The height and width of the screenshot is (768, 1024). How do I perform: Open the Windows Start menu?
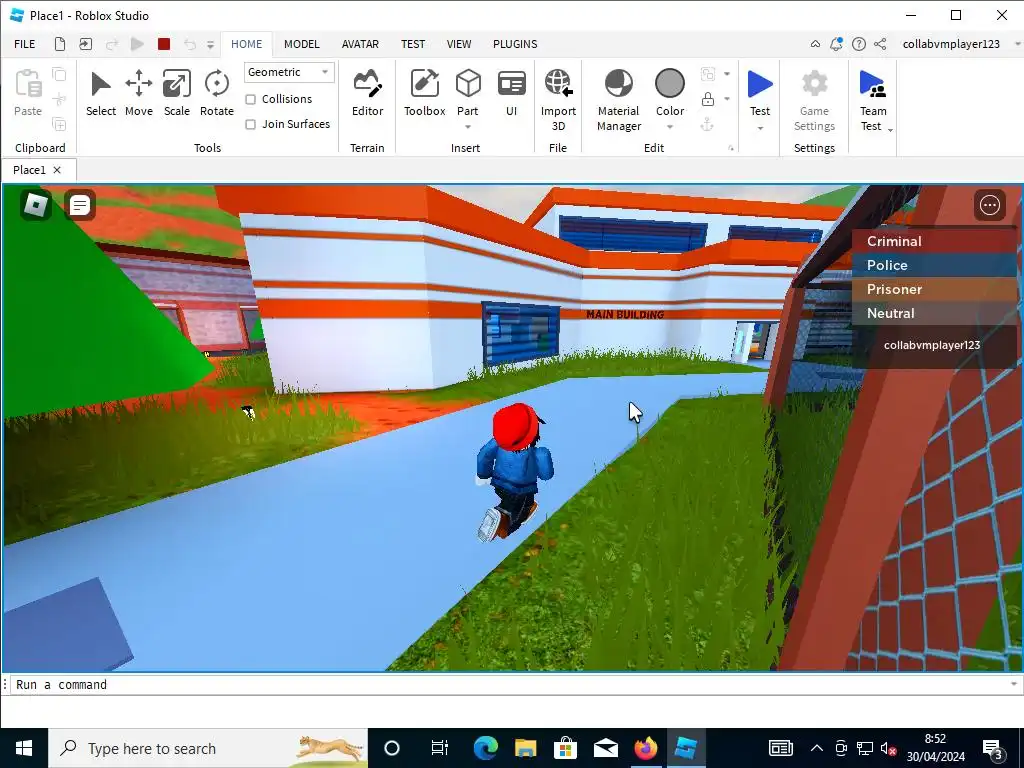pos(24,748)
